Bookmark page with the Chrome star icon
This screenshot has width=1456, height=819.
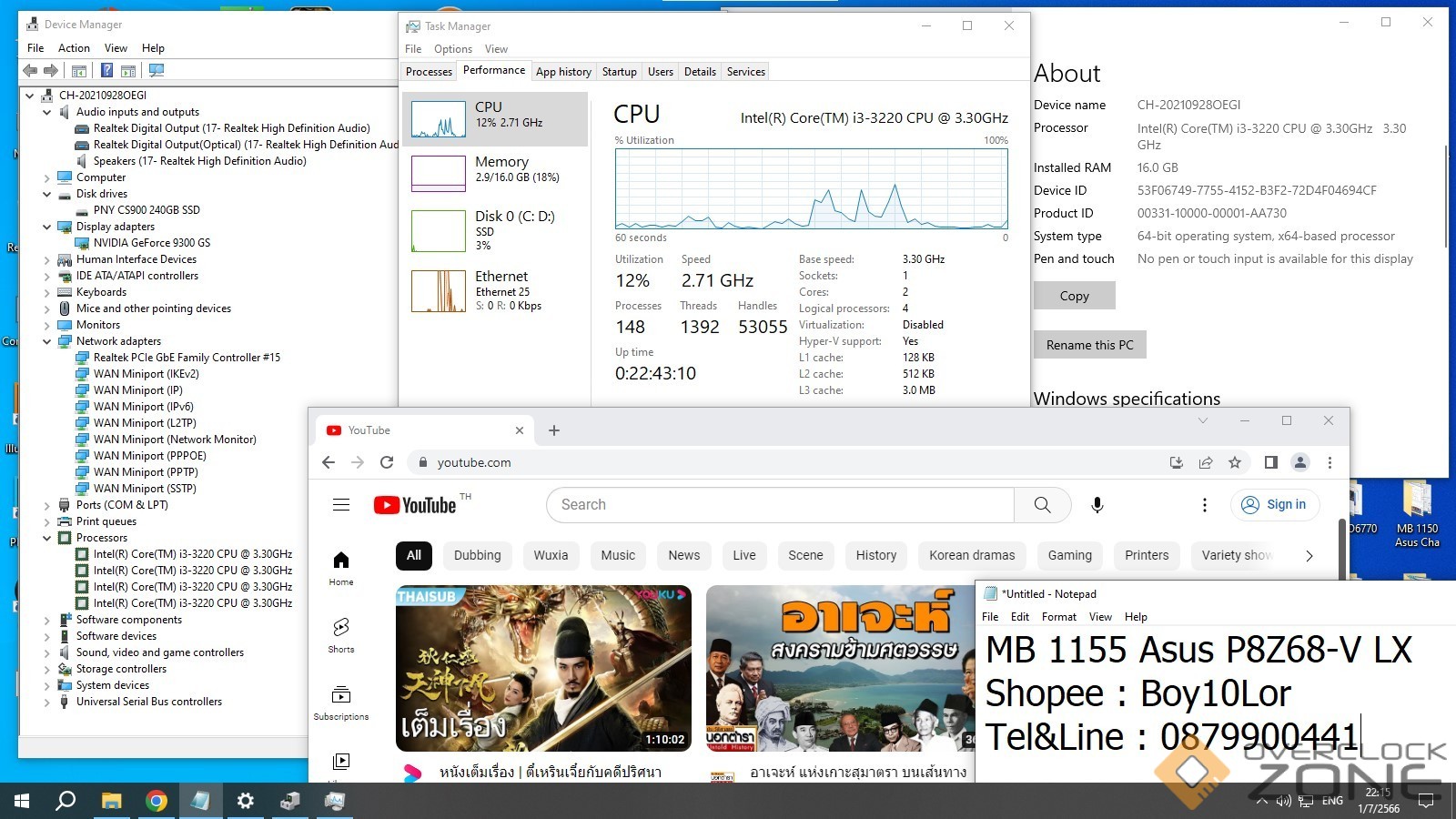point(1235,462)
